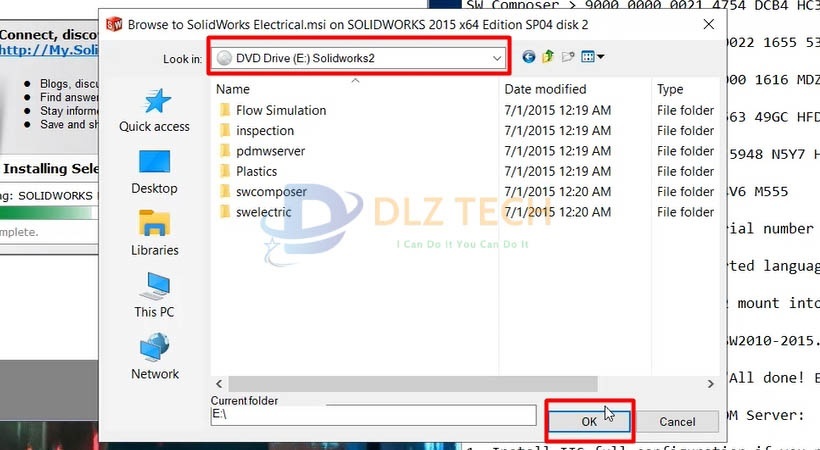820x450 pixels.
Task: Select the Plastics folder name
Action: pos(256,171)
